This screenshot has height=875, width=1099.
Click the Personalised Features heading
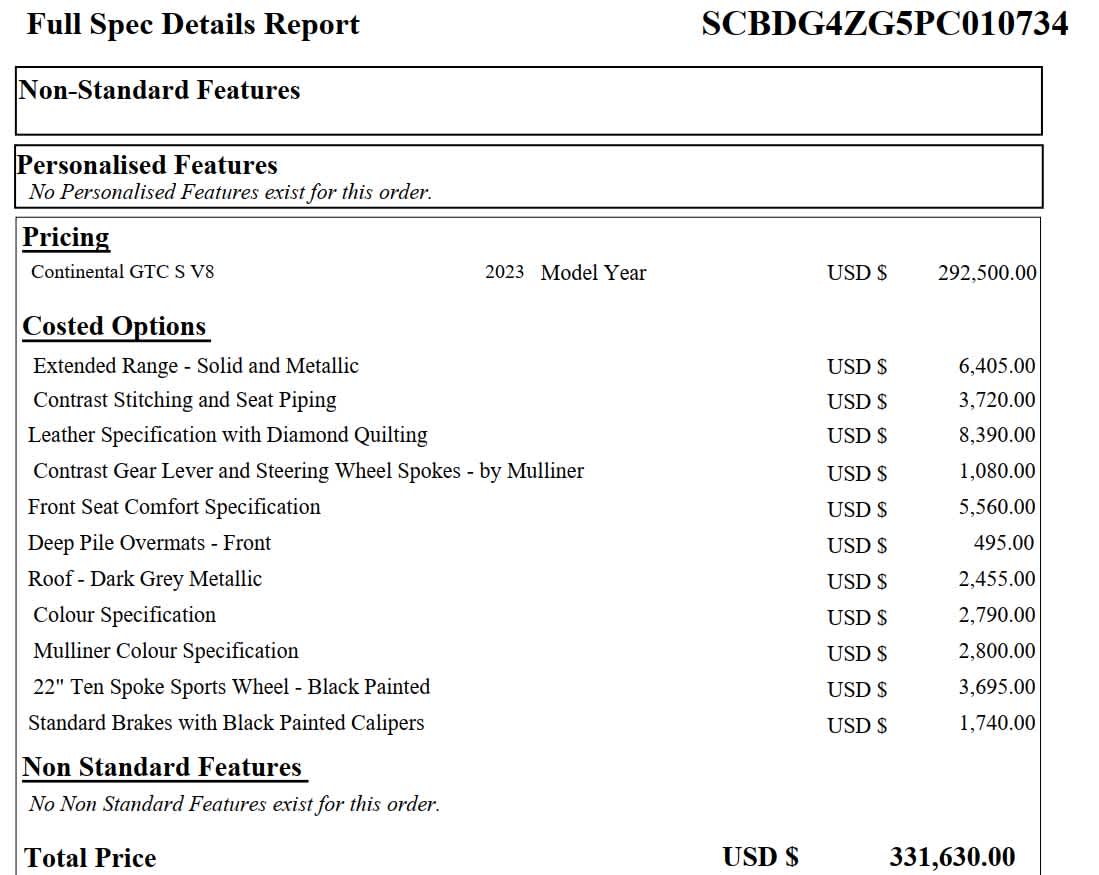(x=147, y=165)
